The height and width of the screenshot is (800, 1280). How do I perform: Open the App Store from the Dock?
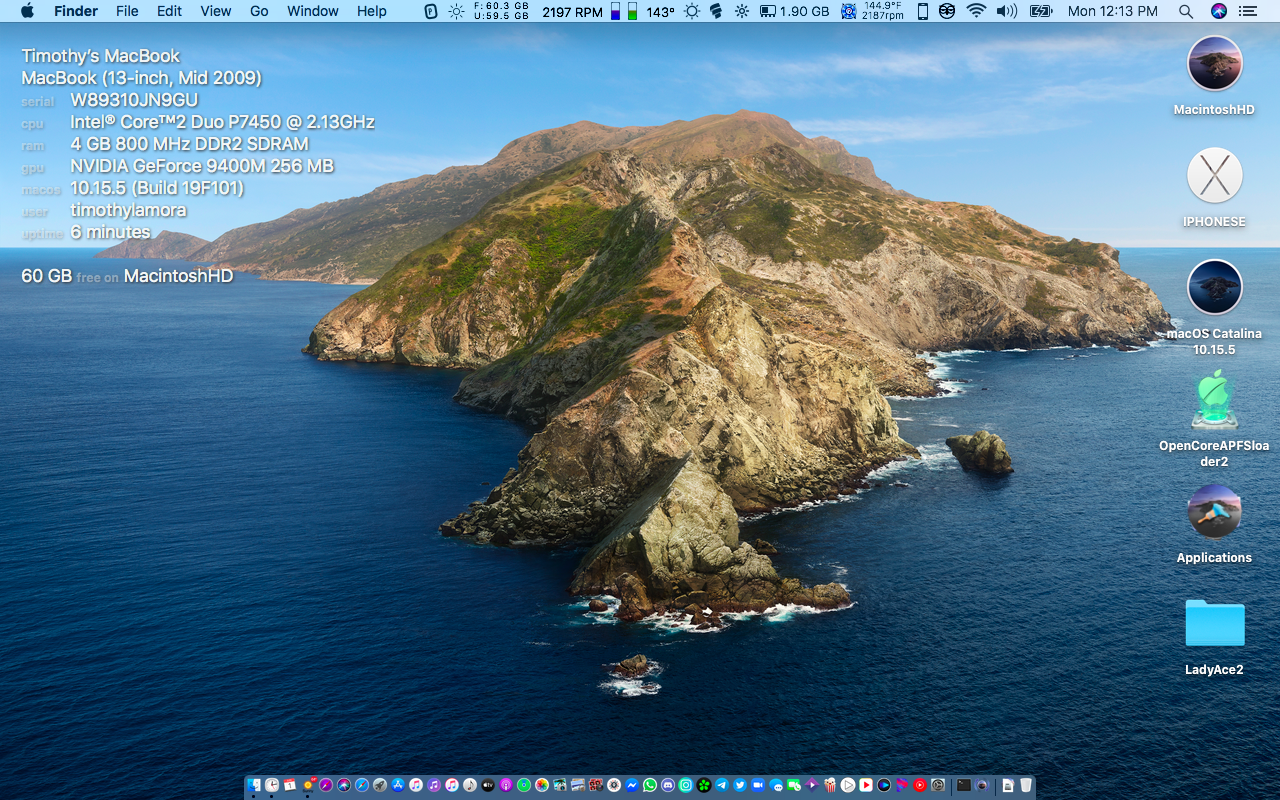click(x=398, y=785)
